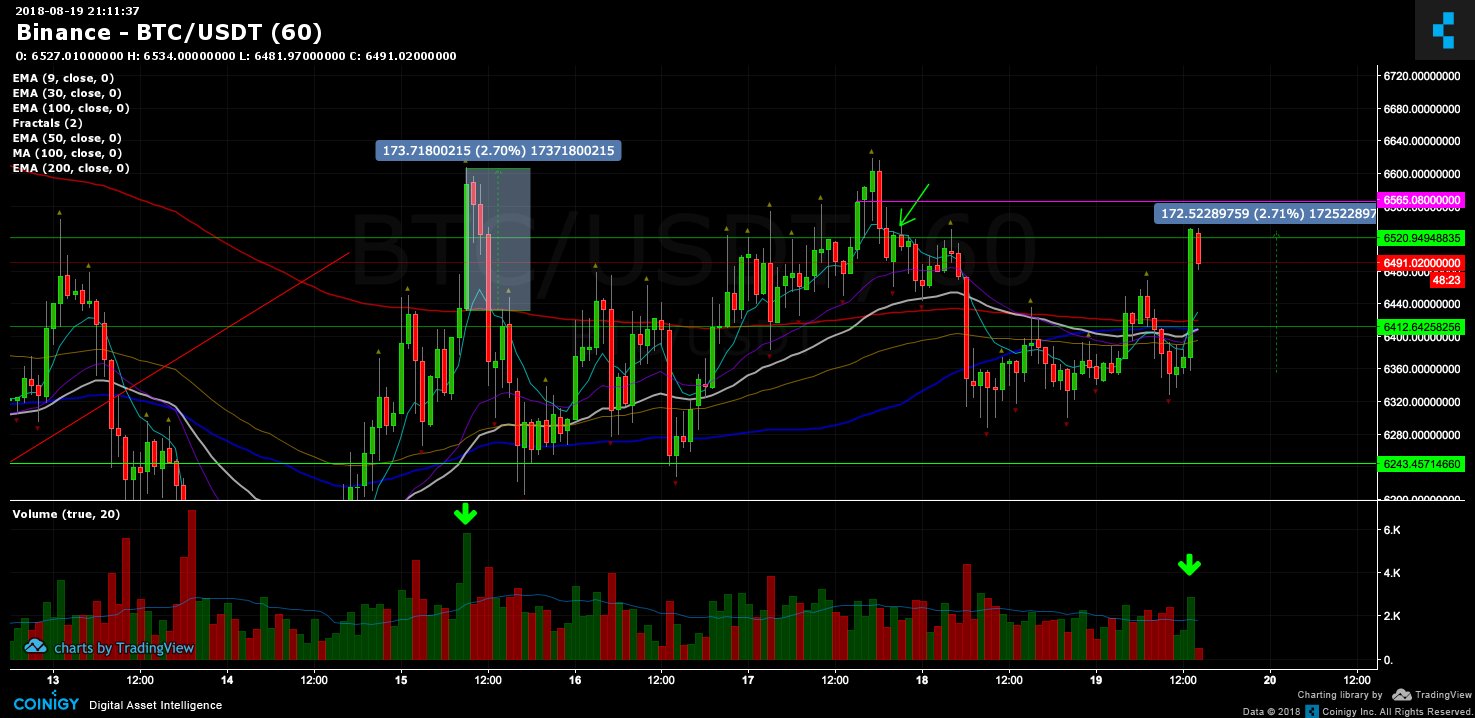Click the 'Charting library by' text
Image resolution: width=1475 pixels, height=718 pixels.
click(1340, 694)
